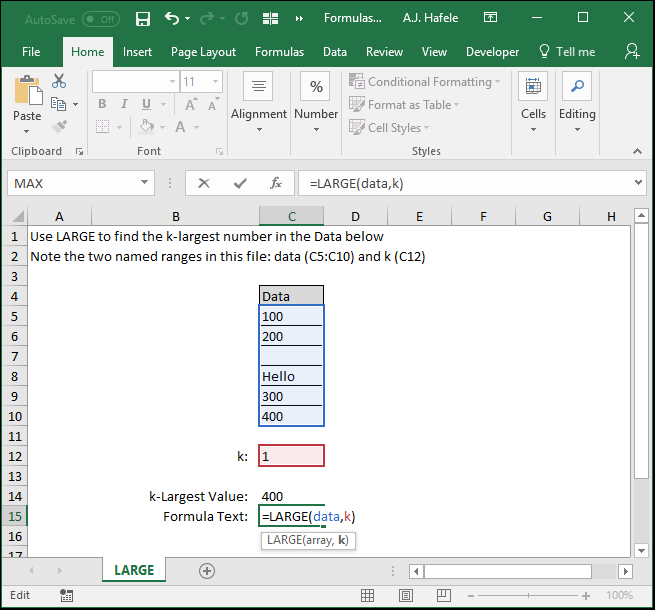Click the Increase Font Size icon
The height and width of the screenshot is (610, 655).
point(191,104)
